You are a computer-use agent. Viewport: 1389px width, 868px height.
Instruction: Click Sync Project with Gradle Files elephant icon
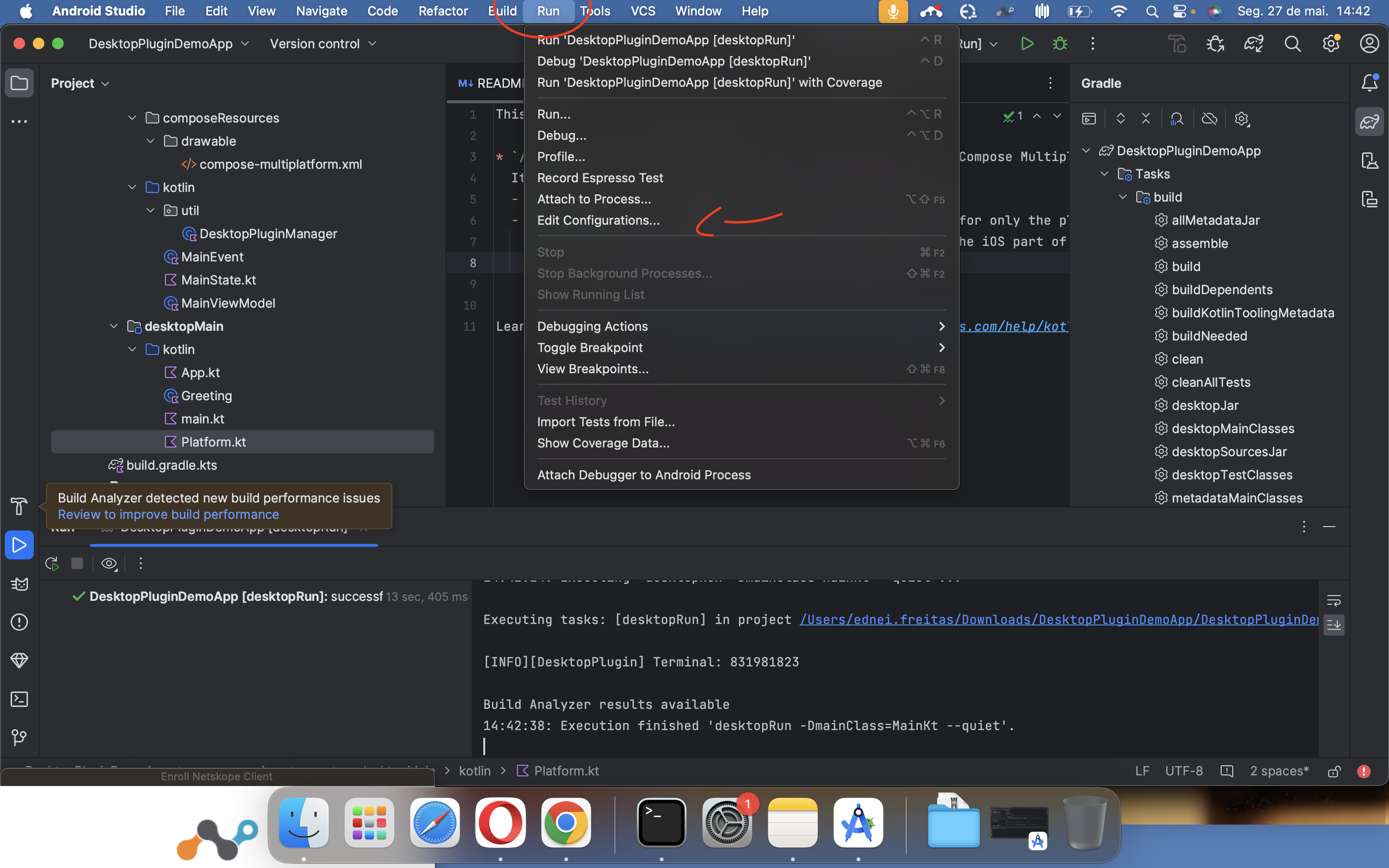[x=1253, y=43]
